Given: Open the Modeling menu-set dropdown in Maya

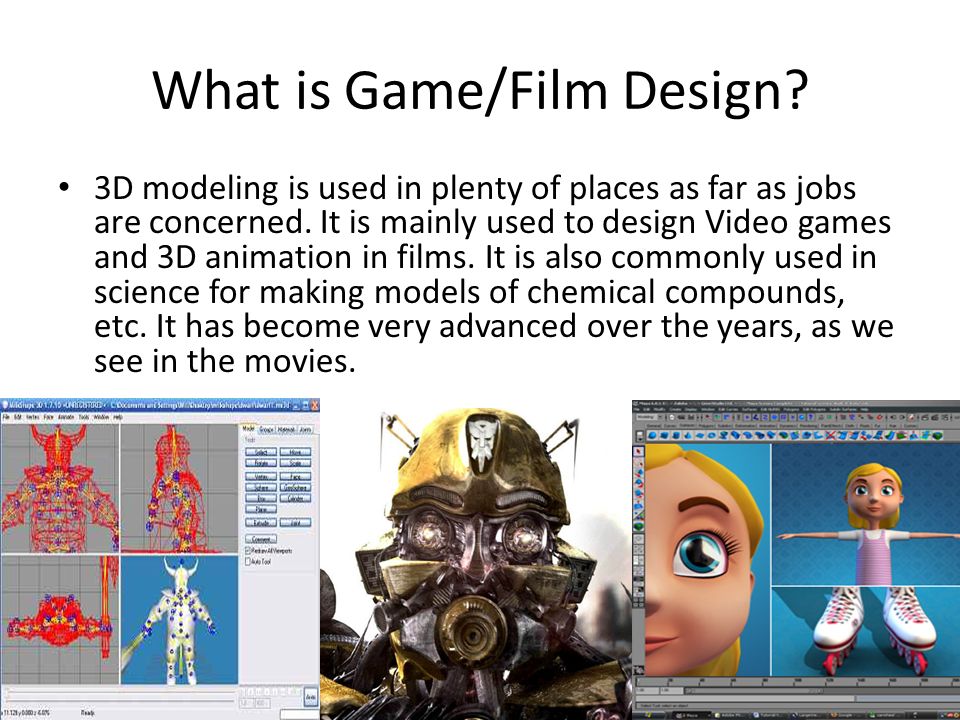Looking at the screenshot, I should pyautogui.click(x=649, y=417).
